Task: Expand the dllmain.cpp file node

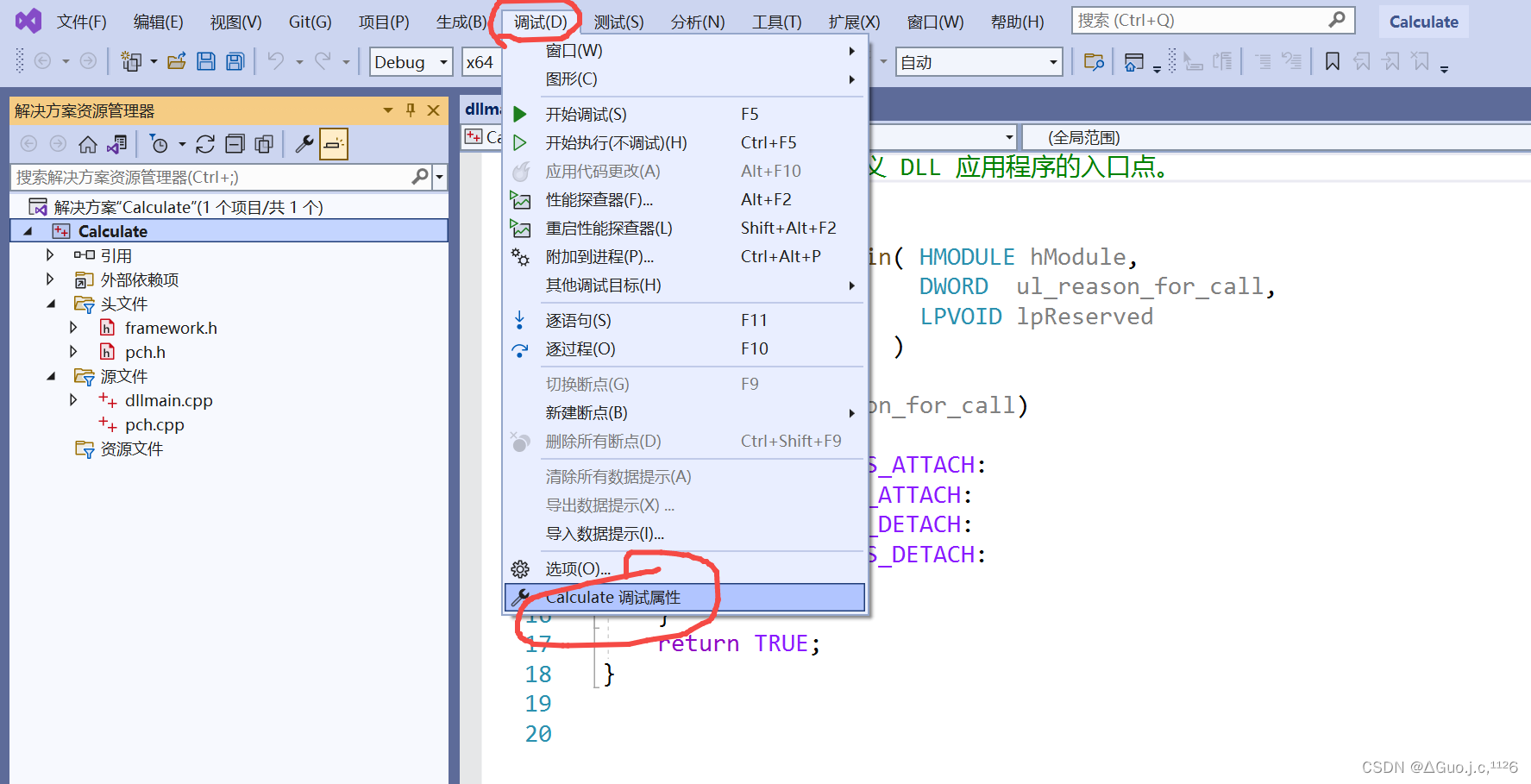Action: pyautogui.click(x=73, y=400)
